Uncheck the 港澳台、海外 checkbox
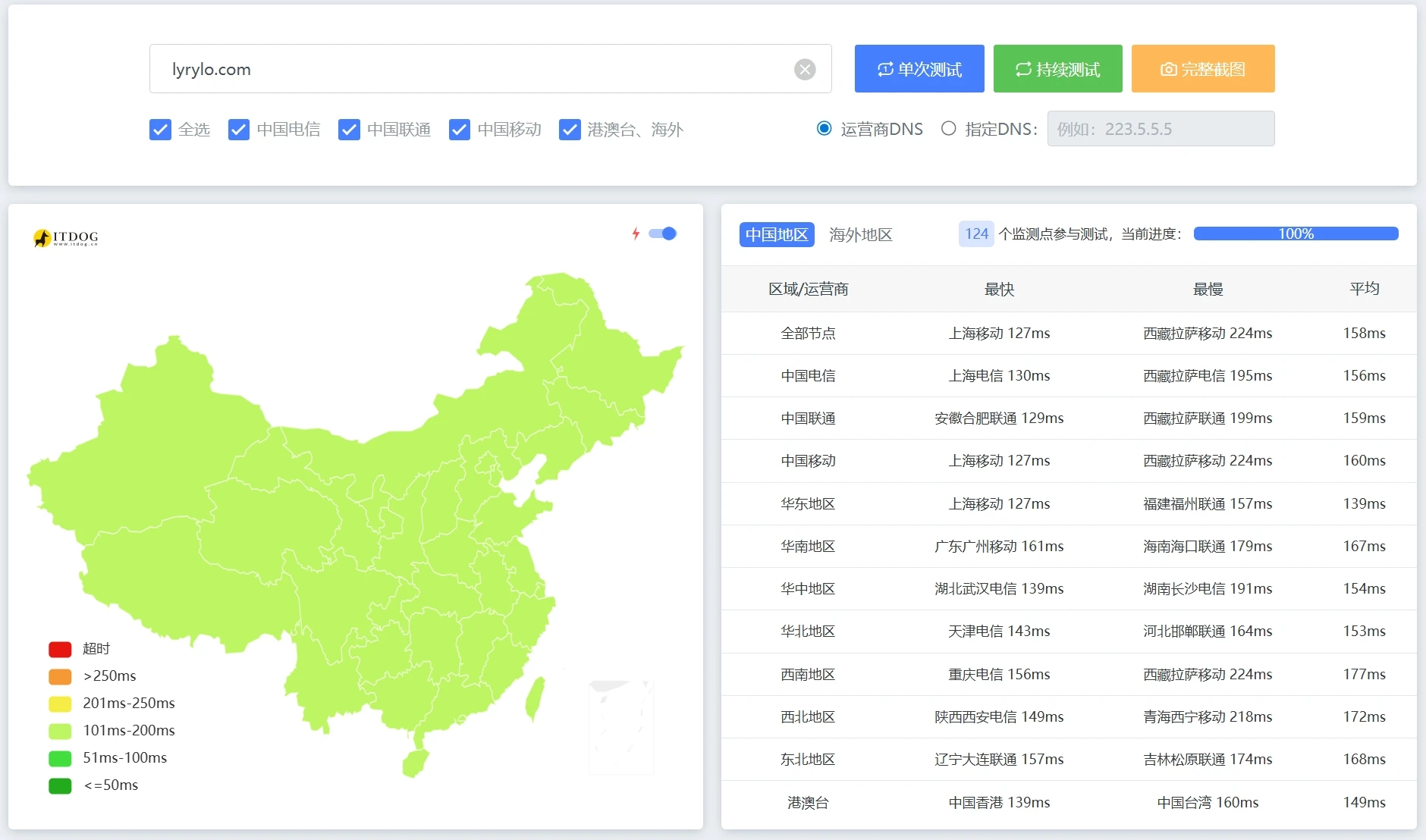This screenshot has width=1426, height=840. coord(570,130)
